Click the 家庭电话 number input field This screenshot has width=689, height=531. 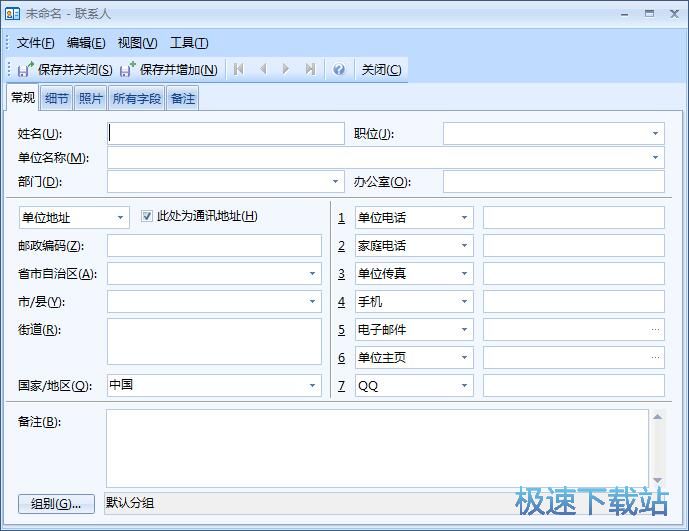[x=574, y=245]
